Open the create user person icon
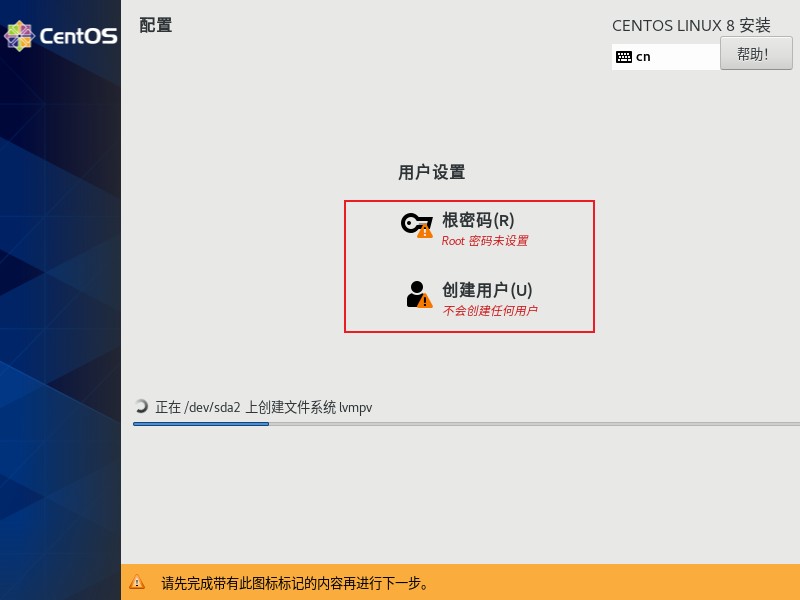Screen dimensions: 800x600 [x=419, y=295]
